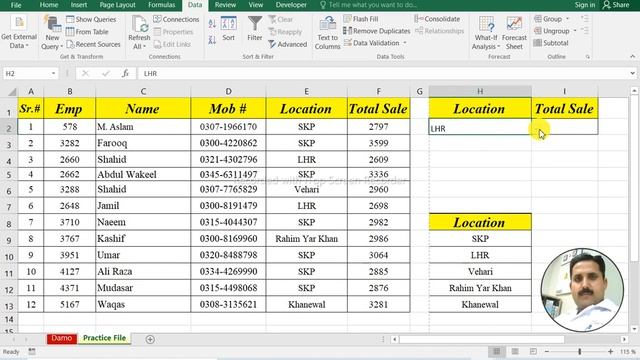Open Outline dialog launcher
640x360 pixels.
click(588, 57)
